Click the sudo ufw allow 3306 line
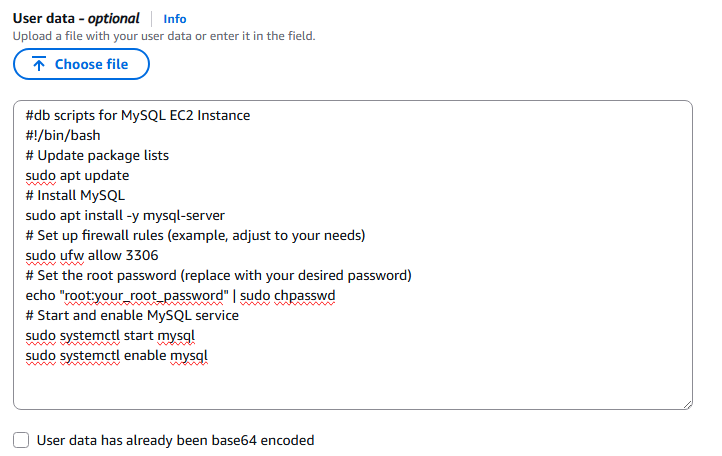Image resolution: width=722 pixels, height=456 pixels. (92, 255)
